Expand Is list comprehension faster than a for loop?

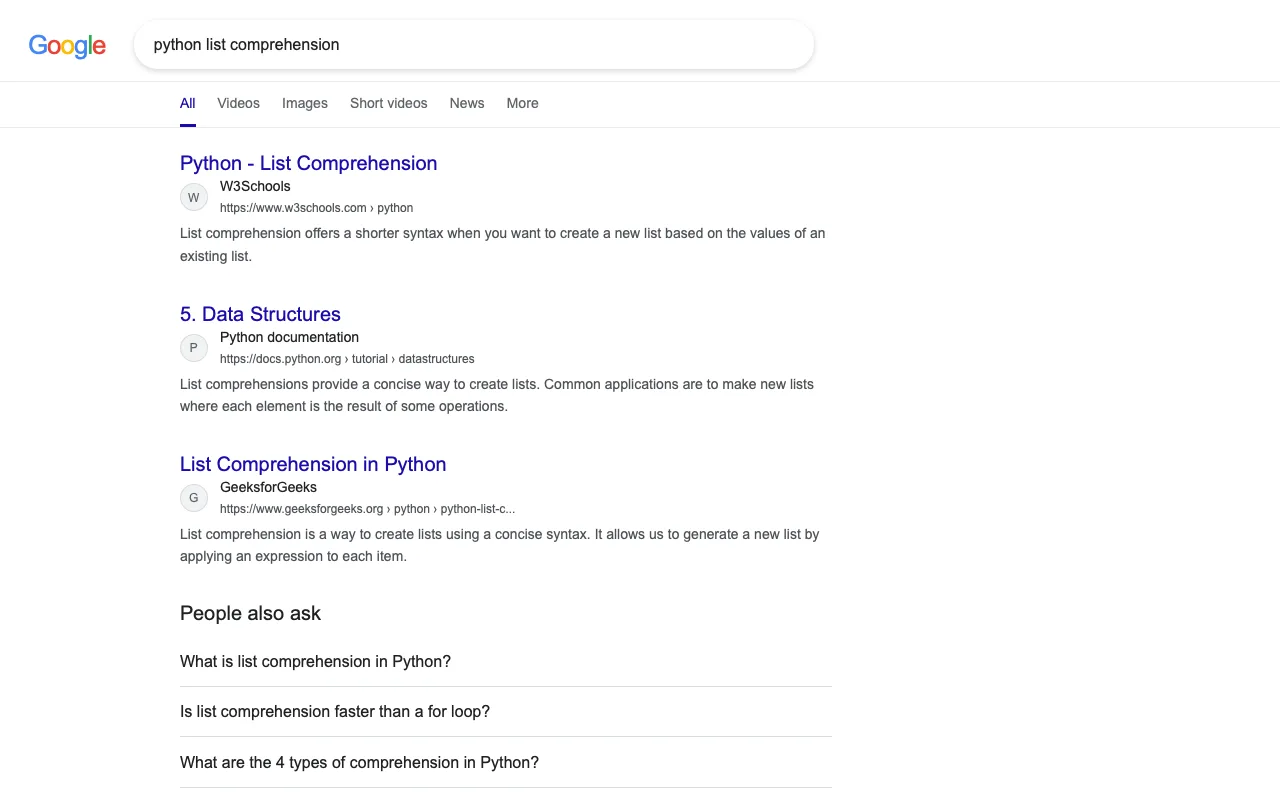(x=506, y=712)
